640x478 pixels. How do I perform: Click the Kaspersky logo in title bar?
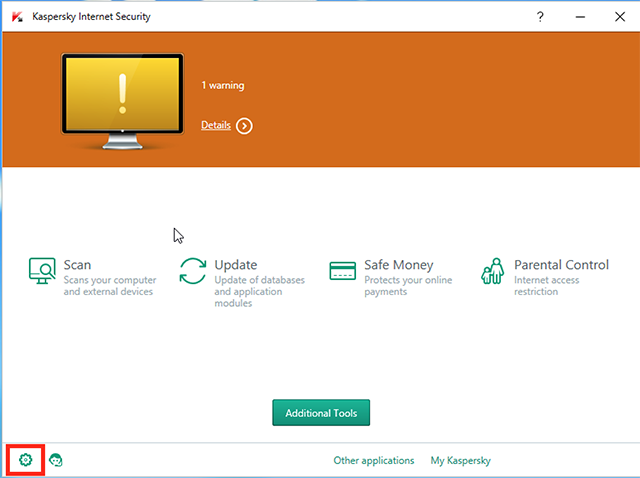coord(17,17)
